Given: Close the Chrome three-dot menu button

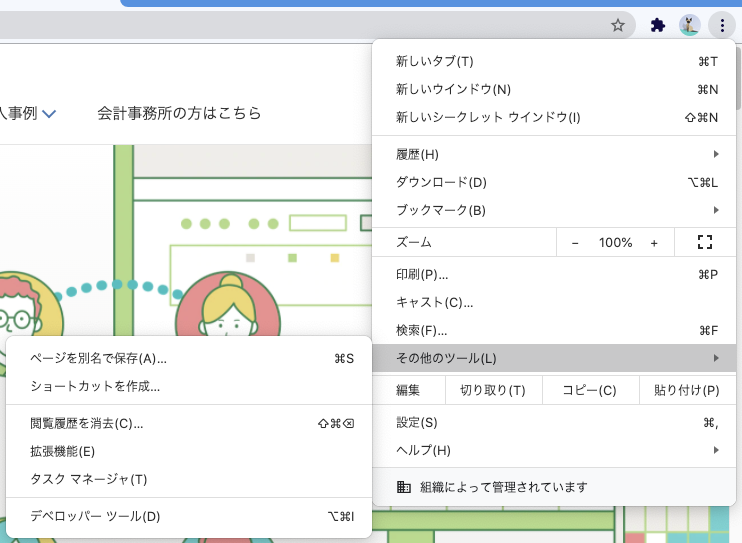Looking at the screenshot, I should pyautogui.click(x=722, y=25).
